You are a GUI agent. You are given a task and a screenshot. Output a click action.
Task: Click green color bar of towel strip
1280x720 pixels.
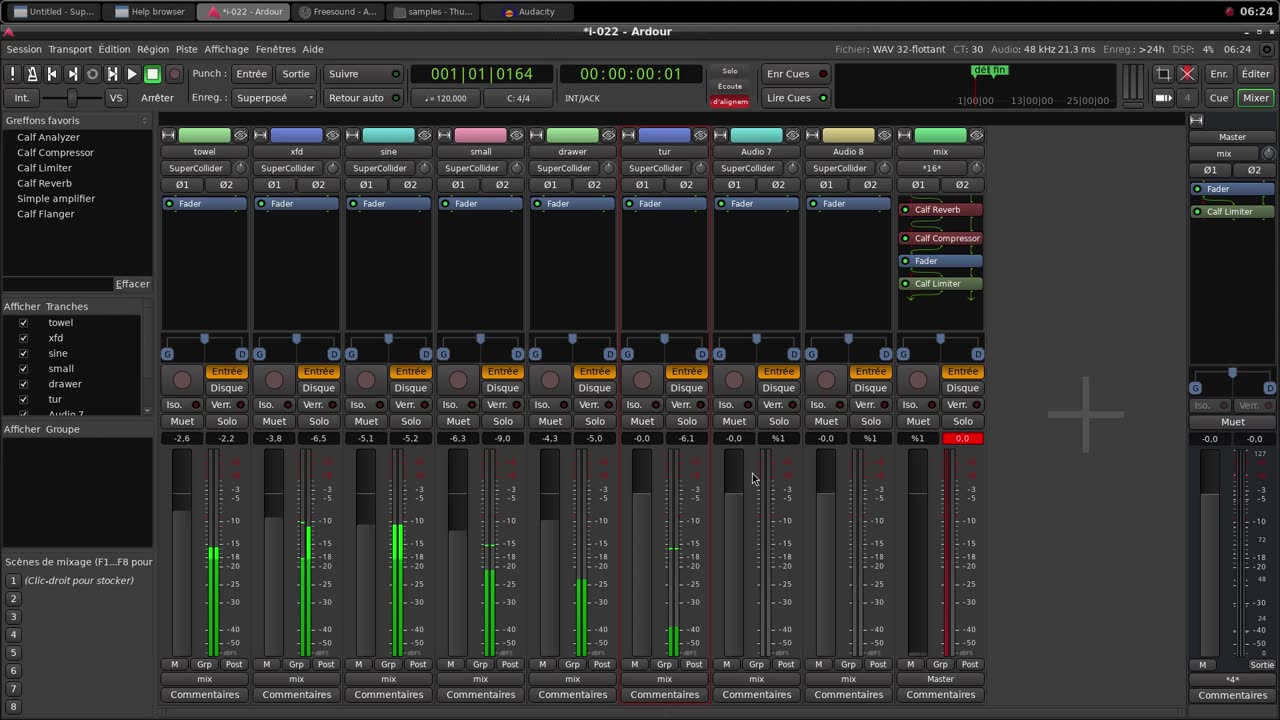[x=204, y=135]
